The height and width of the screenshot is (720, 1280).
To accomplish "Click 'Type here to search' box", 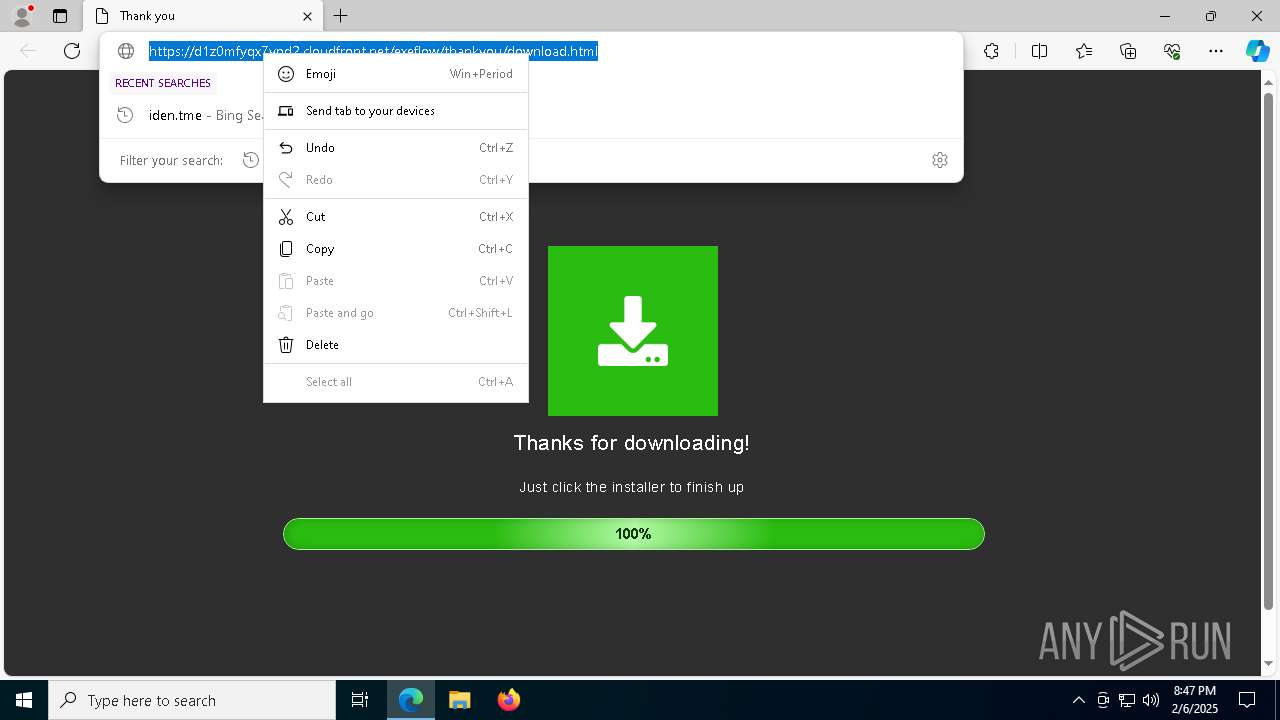I will click(x=192, y=700).
